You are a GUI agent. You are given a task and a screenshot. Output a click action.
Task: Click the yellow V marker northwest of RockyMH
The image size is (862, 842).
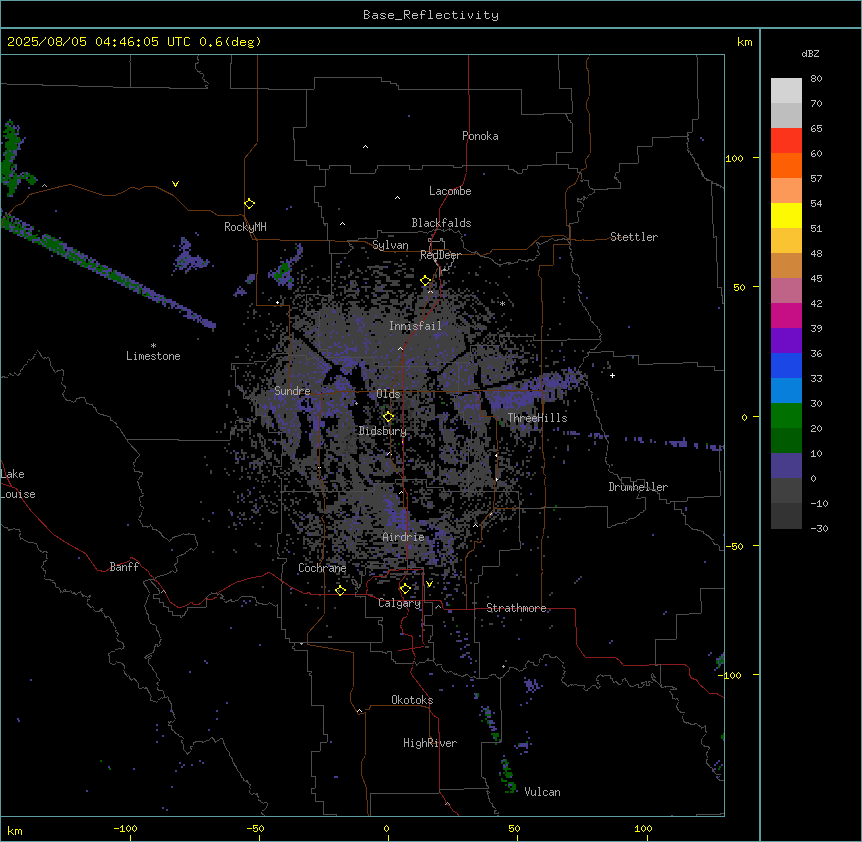click(x=175, y=184)
